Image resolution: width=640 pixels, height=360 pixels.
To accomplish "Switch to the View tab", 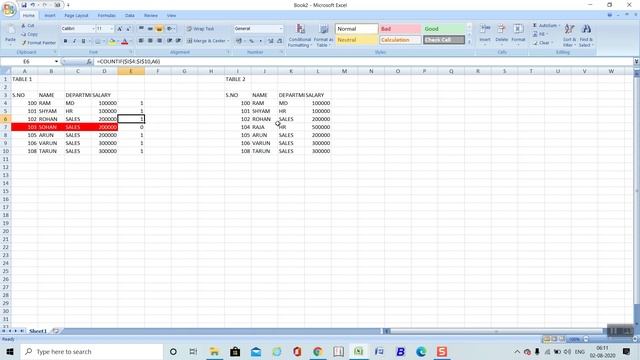I will [171, 16].
